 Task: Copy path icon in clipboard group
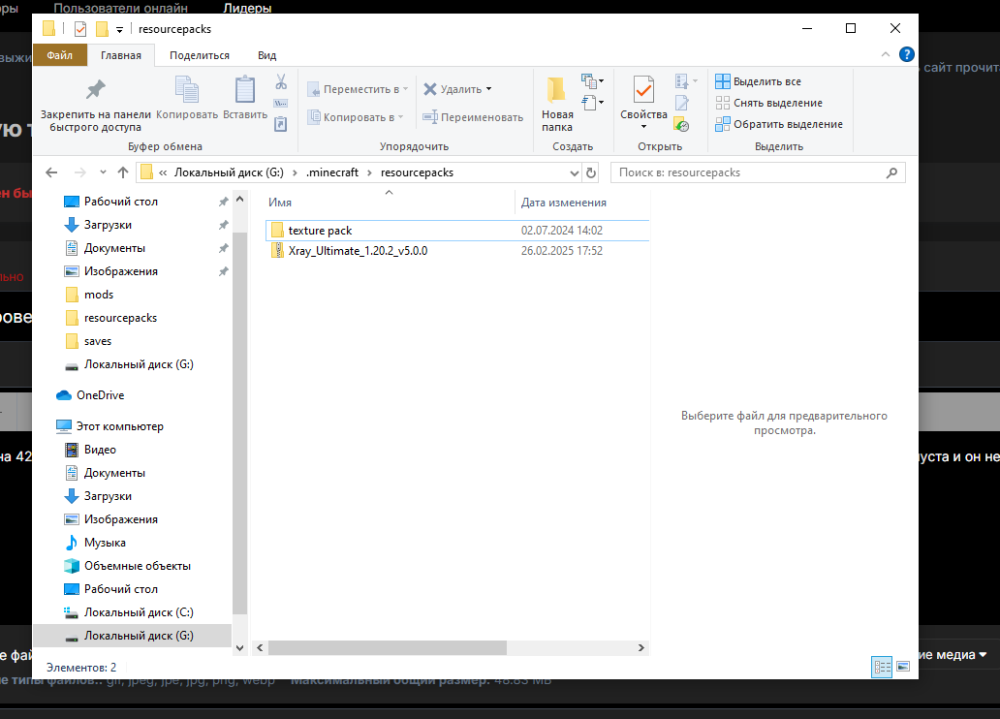[x=281, y=103]
